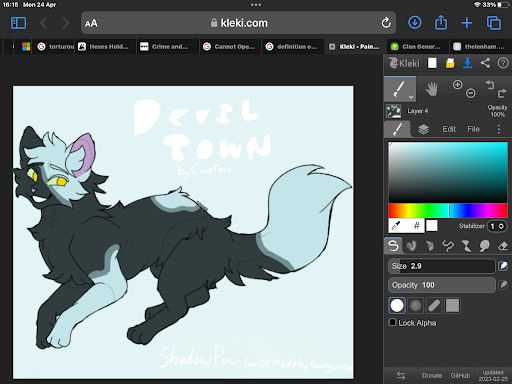Click the Layer 4 thumbnail preview
The width and height of the screenshot is (512, 384).
394,111
